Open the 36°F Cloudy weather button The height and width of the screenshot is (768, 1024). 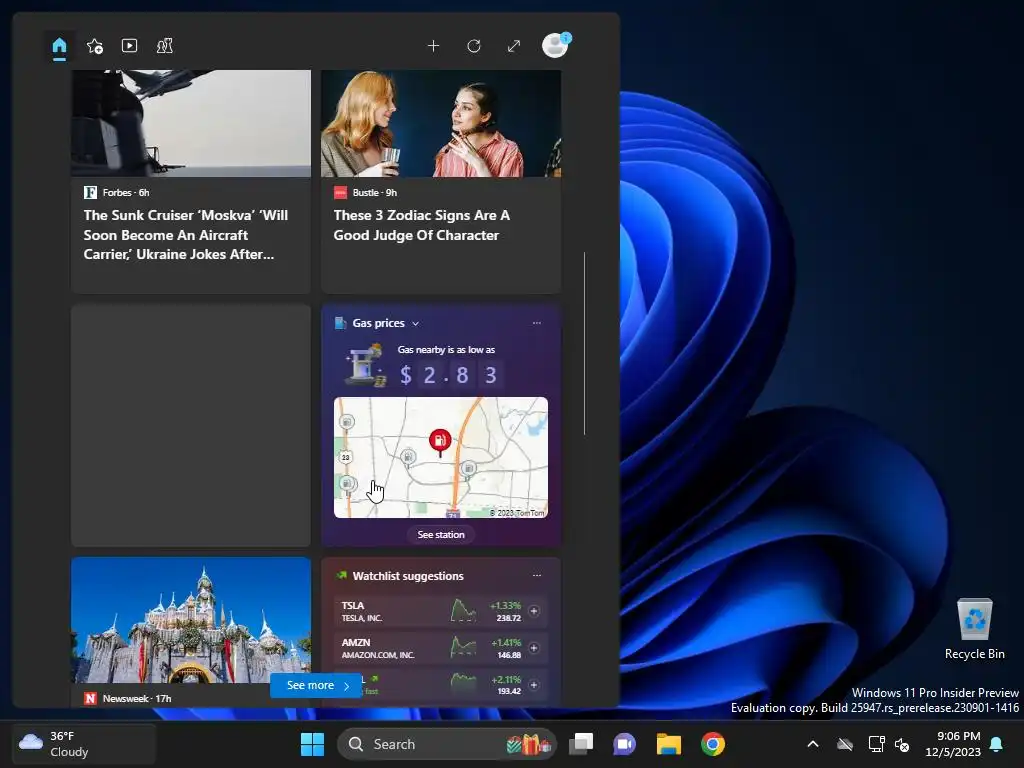click(85, 744)
